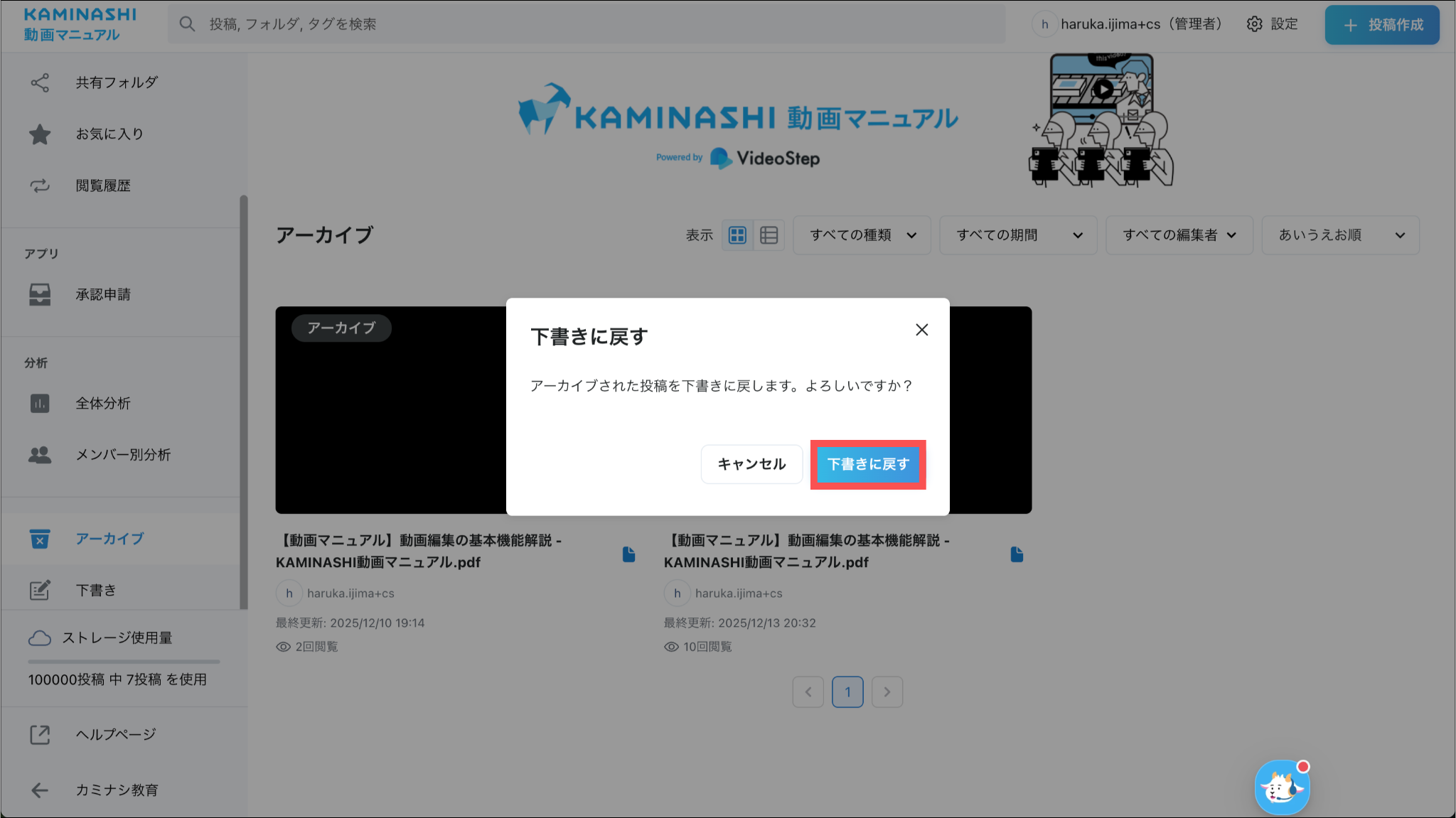Open お気に入り star icon in sidebar
Viewport: 1456px width, 818px height.
point(40,134)
